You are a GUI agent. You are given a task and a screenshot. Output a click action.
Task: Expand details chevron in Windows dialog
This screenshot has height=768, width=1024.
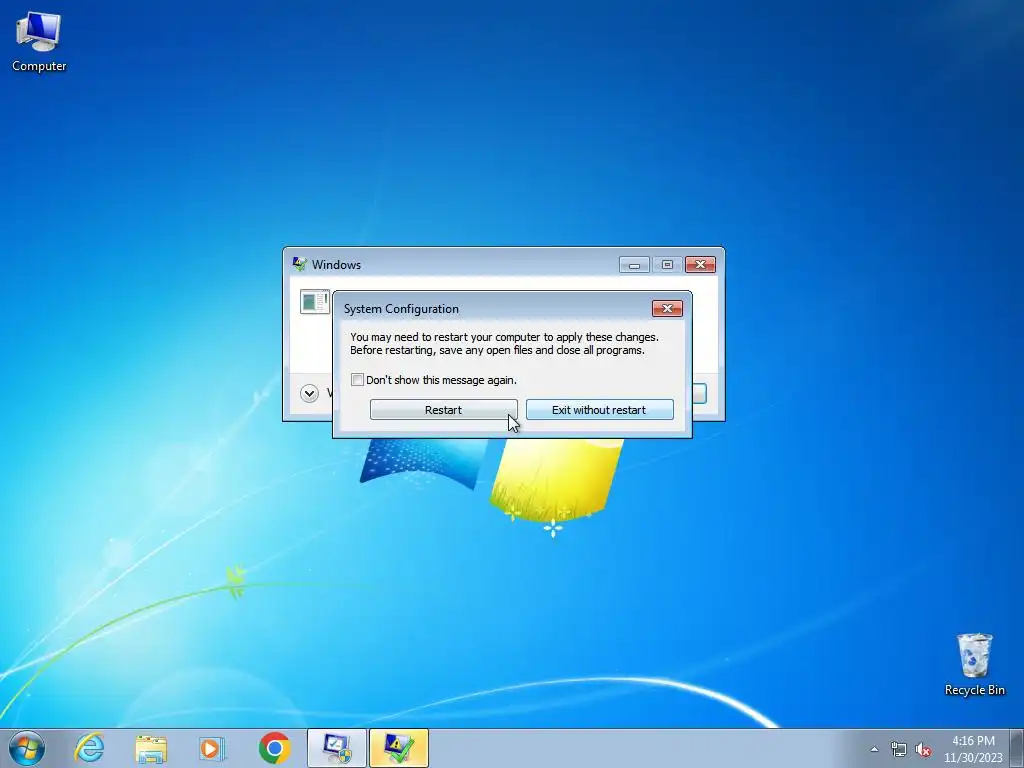pos(310,393)
